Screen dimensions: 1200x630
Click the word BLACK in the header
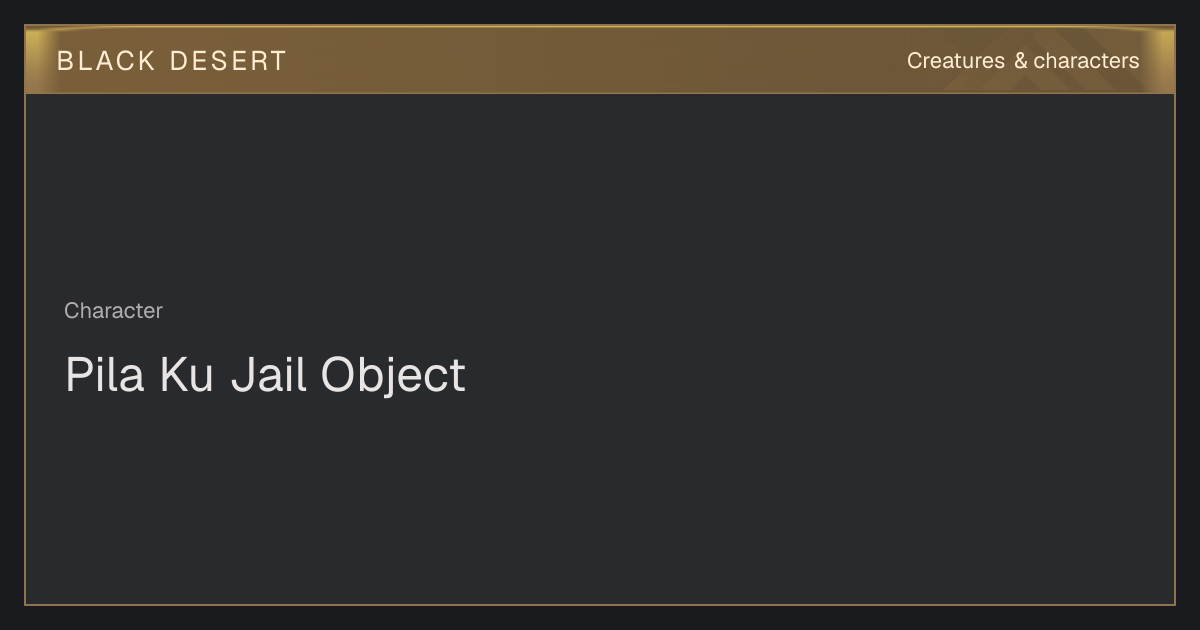click(106, 61)
